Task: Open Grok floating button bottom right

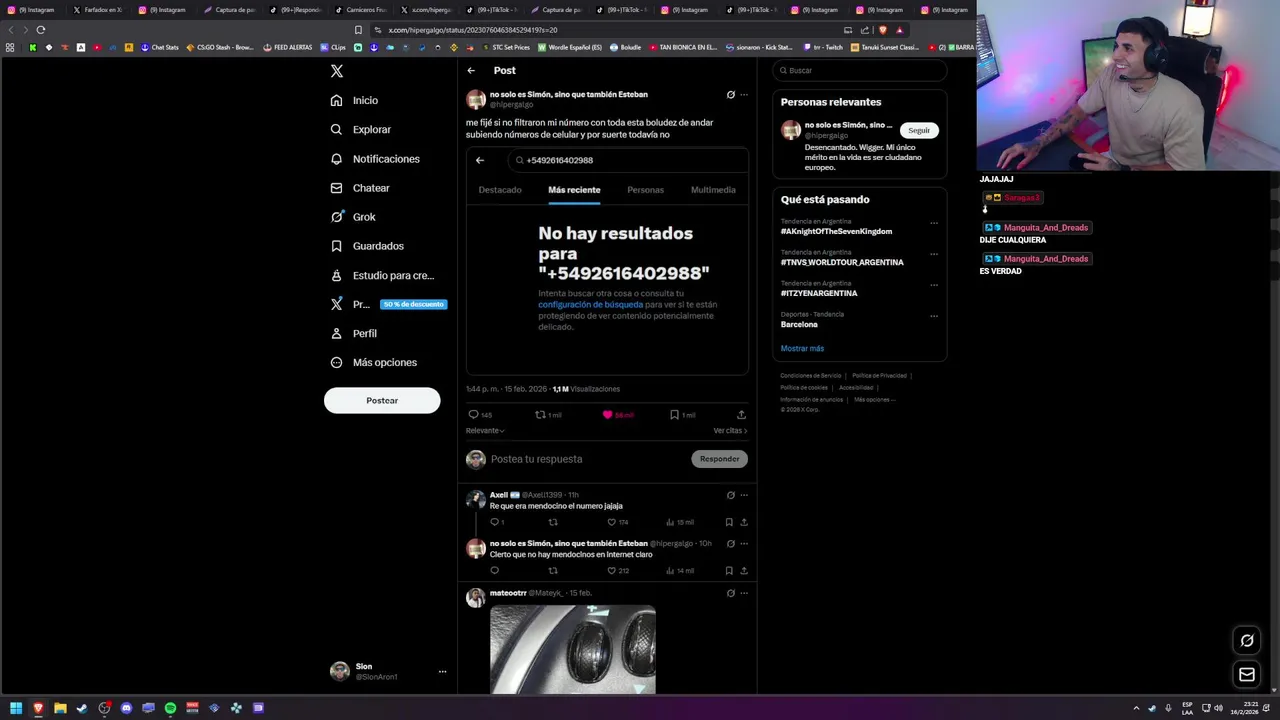Action: 1247,641
